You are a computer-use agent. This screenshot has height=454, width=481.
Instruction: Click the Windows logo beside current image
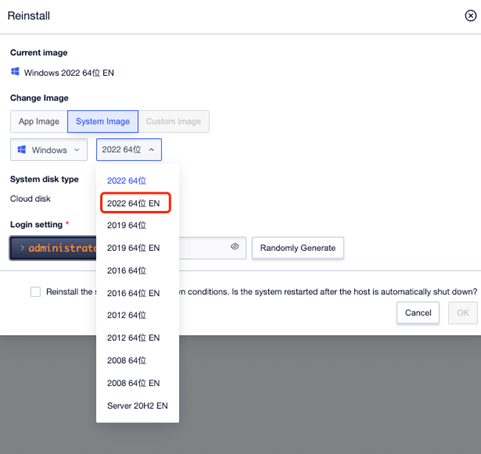15,71
